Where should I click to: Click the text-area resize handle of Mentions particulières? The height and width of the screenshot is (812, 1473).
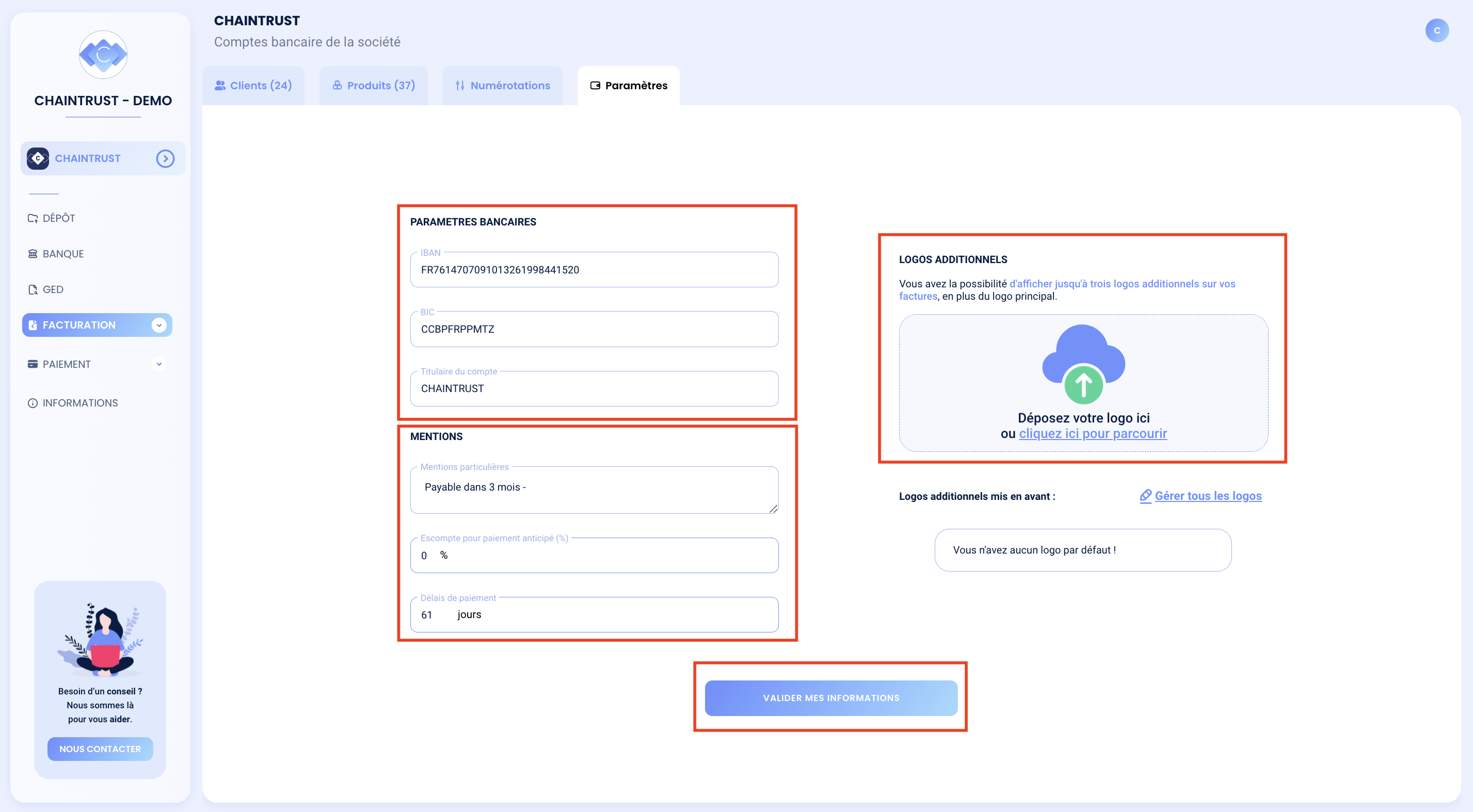773,509
